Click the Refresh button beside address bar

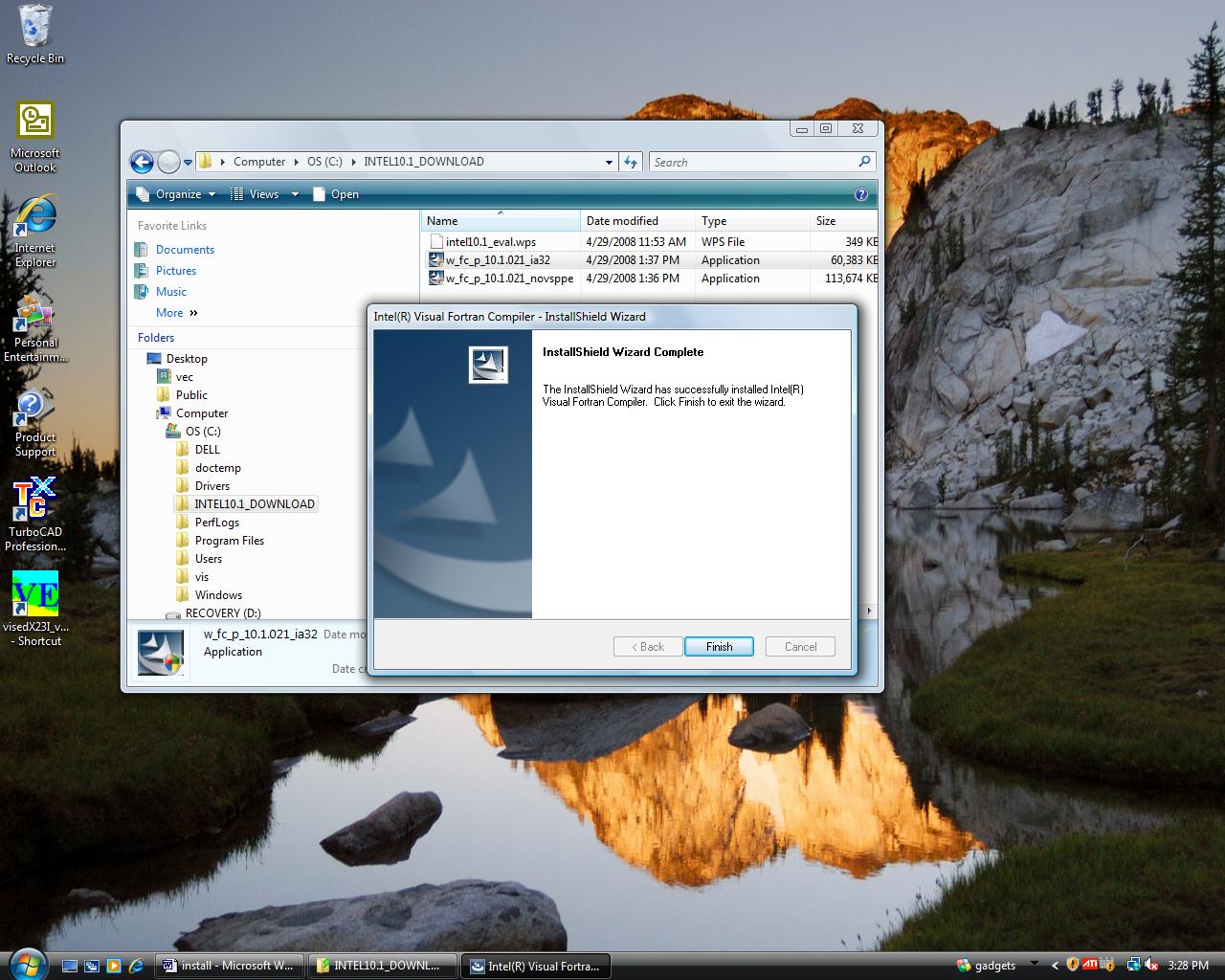[631, 162]
